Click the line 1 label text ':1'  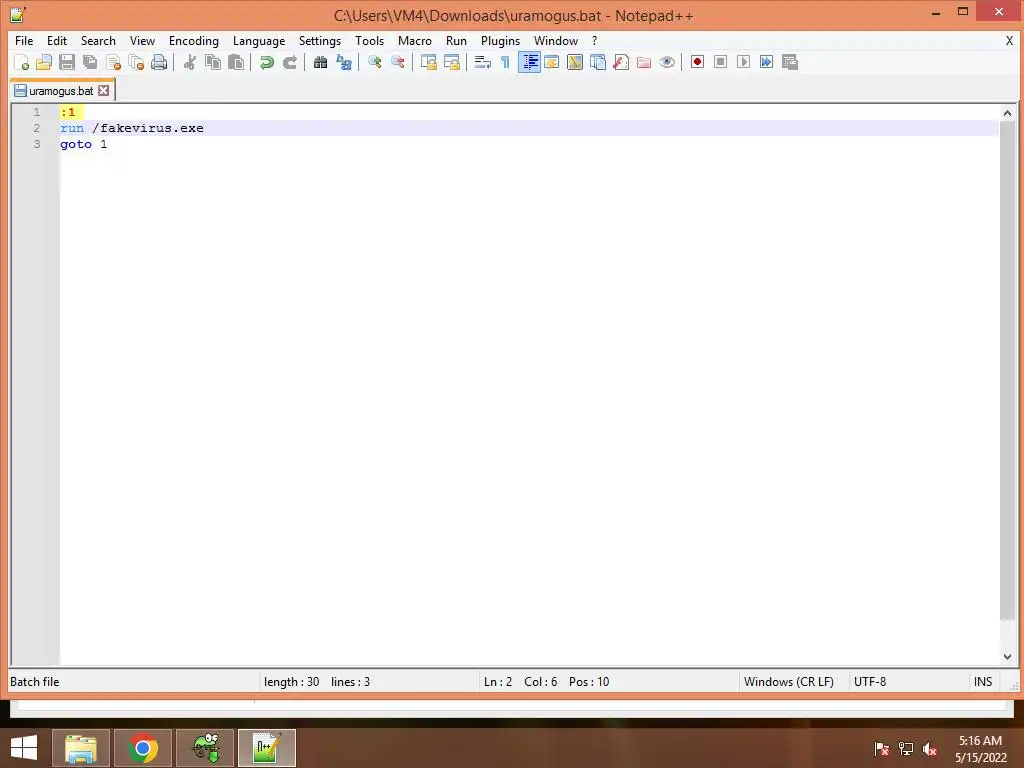pos(68,112)
